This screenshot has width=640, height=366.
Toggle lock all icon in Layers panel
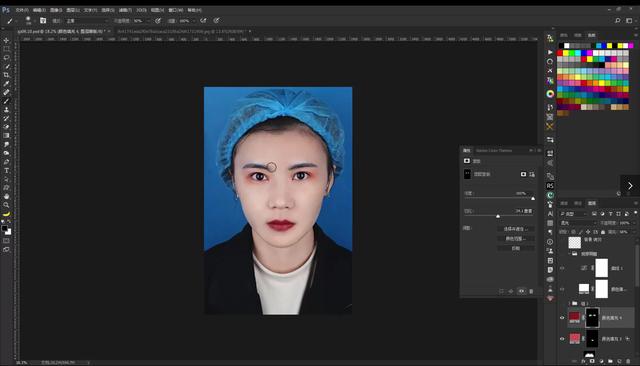click(603, 232)
